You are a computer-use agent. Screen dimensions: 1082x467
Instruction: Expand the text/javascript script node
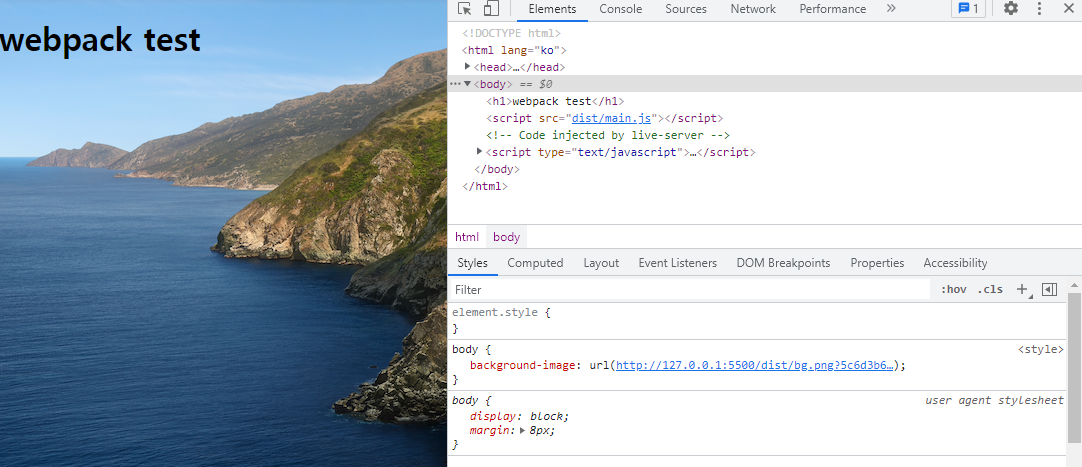(x=480, y=152)
